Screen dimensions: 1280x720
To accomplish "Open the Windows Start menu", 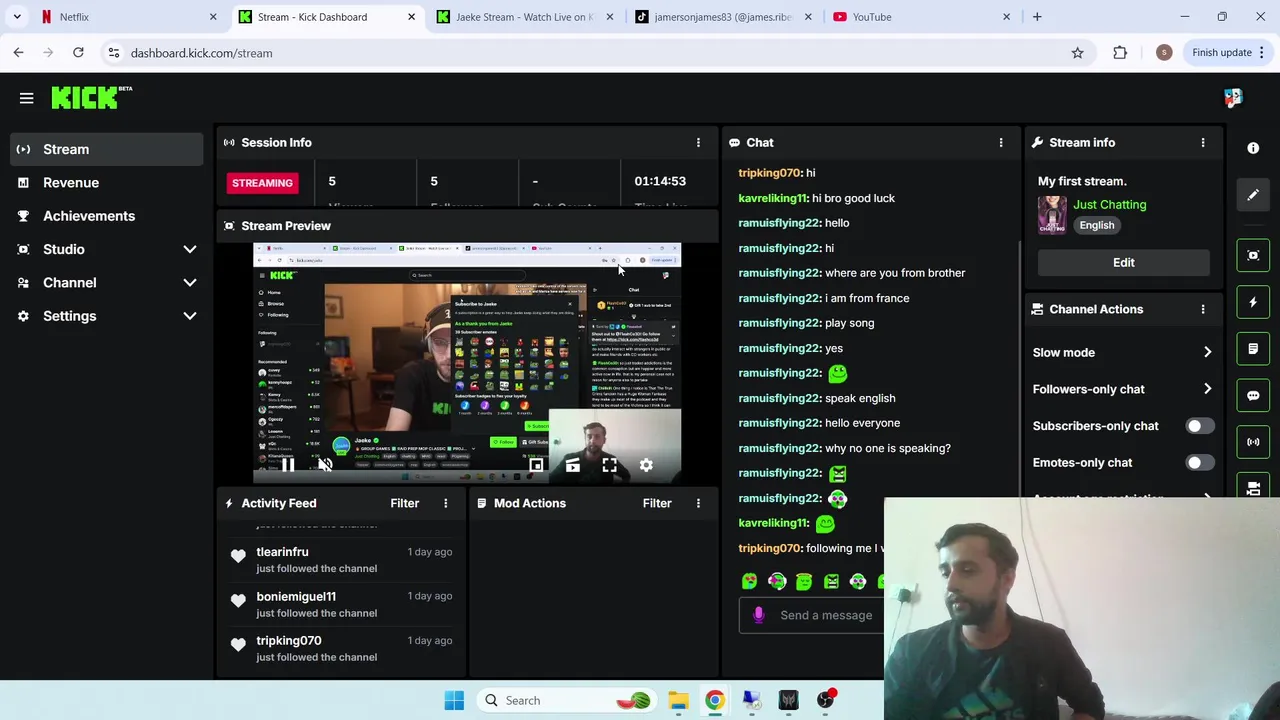I will pyautogui.click(x=454, y=701).
